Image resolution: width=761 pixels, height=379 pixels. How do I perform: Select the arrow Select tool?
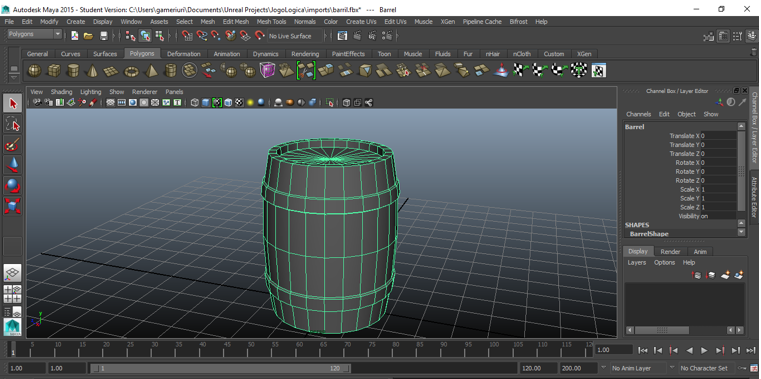click(13, 103)
